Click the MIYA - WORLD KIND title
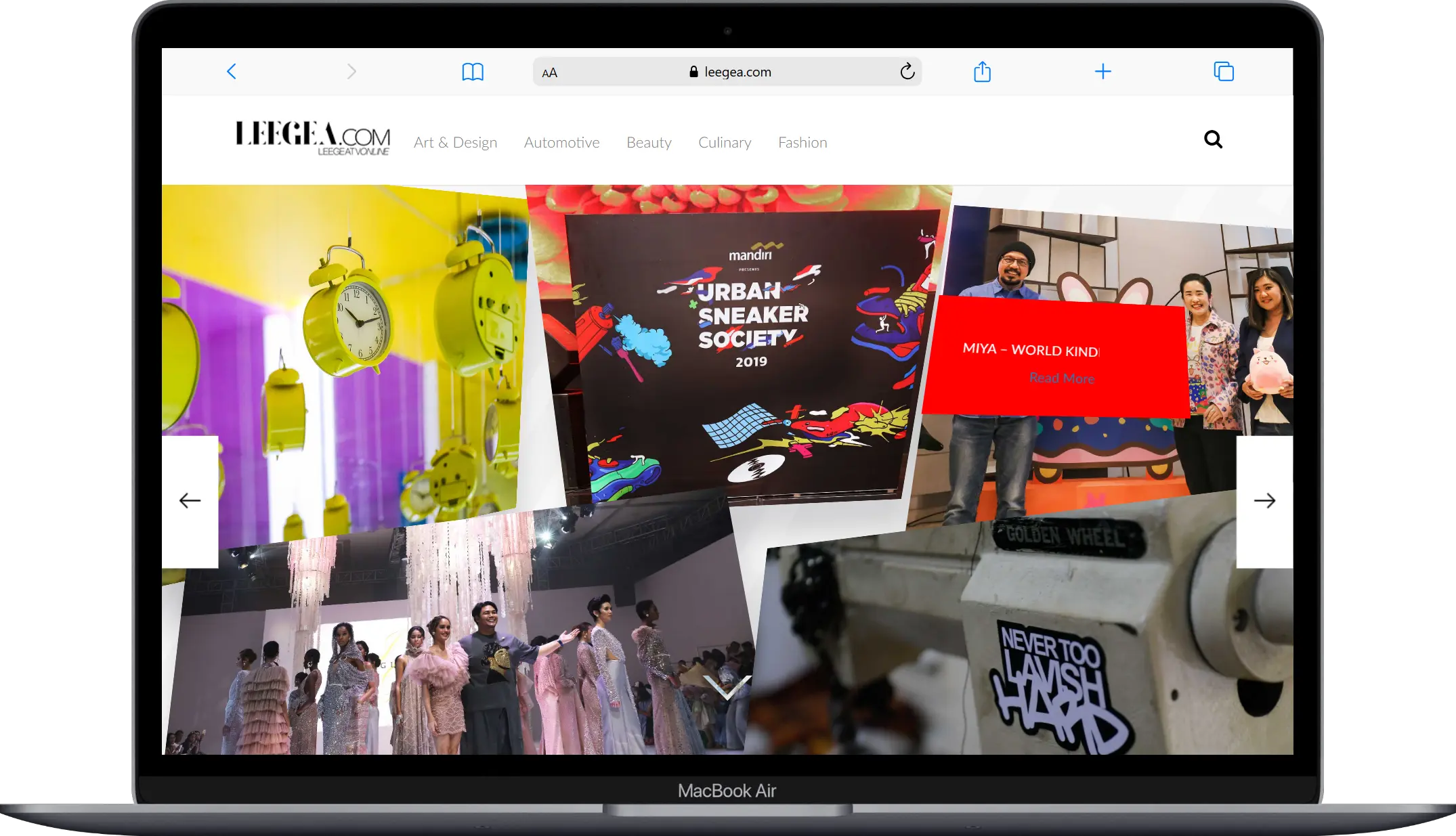1456x836 pixels. (1031, 350)
